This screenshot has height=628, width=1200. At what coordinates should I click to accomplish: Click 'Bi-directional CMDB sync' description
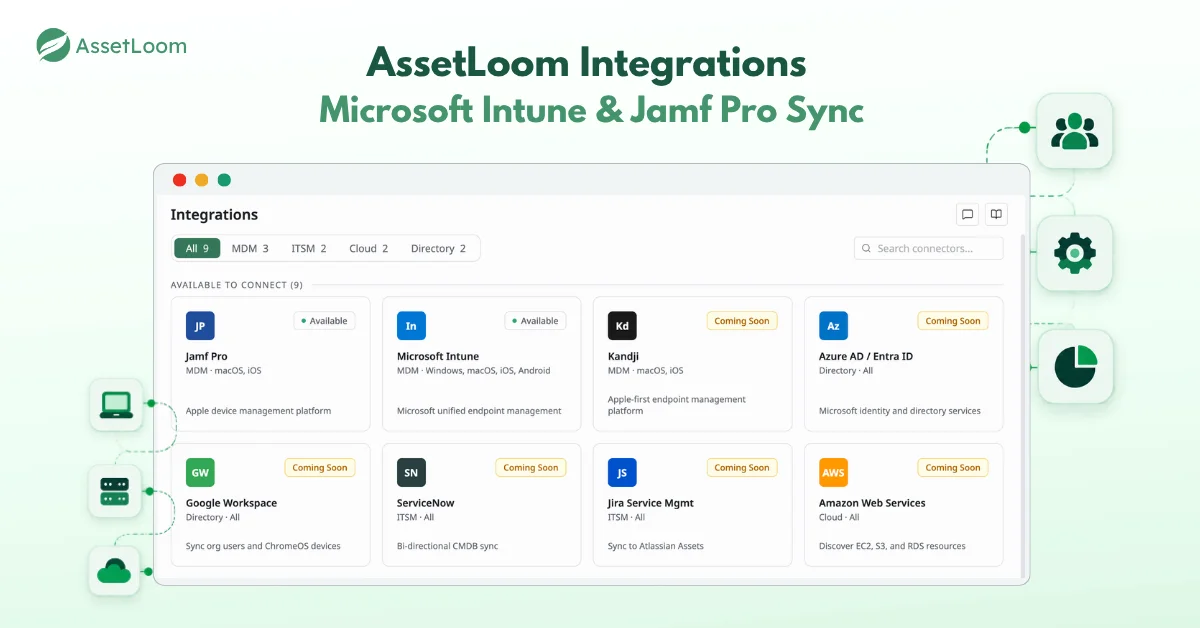pos(448,546)
